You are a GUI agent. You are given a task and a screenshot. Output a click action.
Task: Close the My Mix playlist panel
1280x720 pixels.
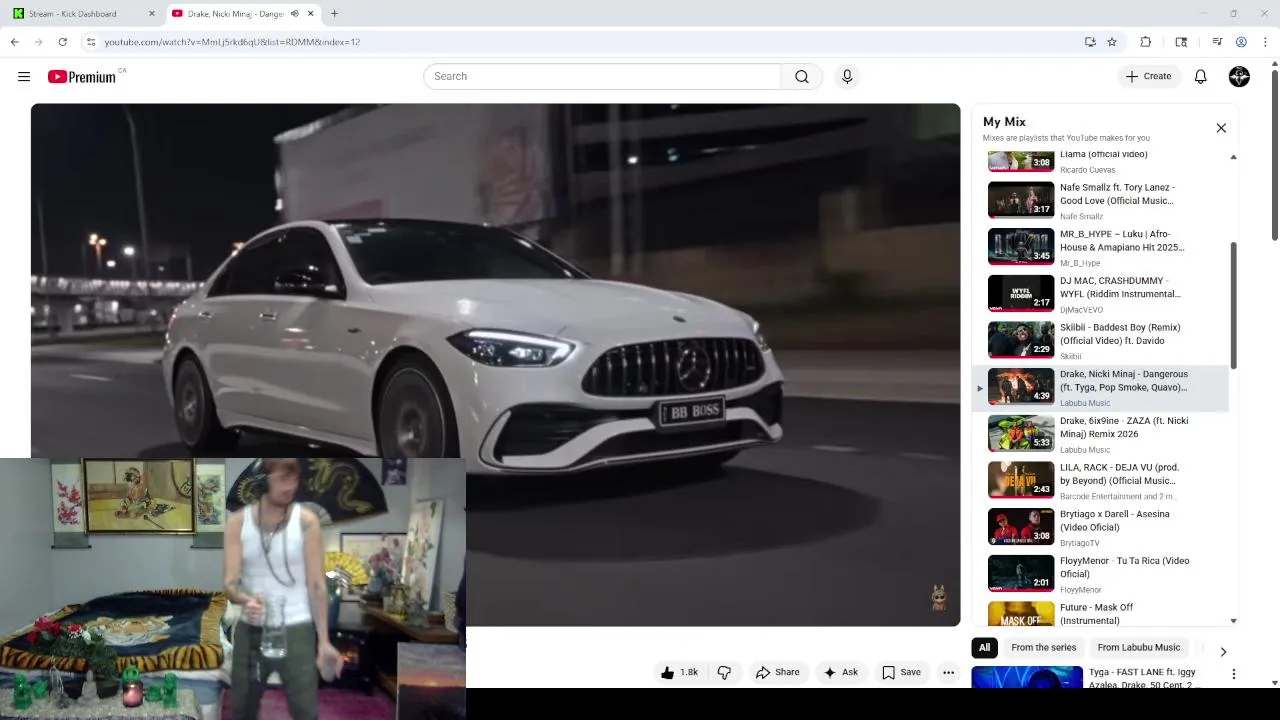pyautogui.click(x=1221, y=128)
